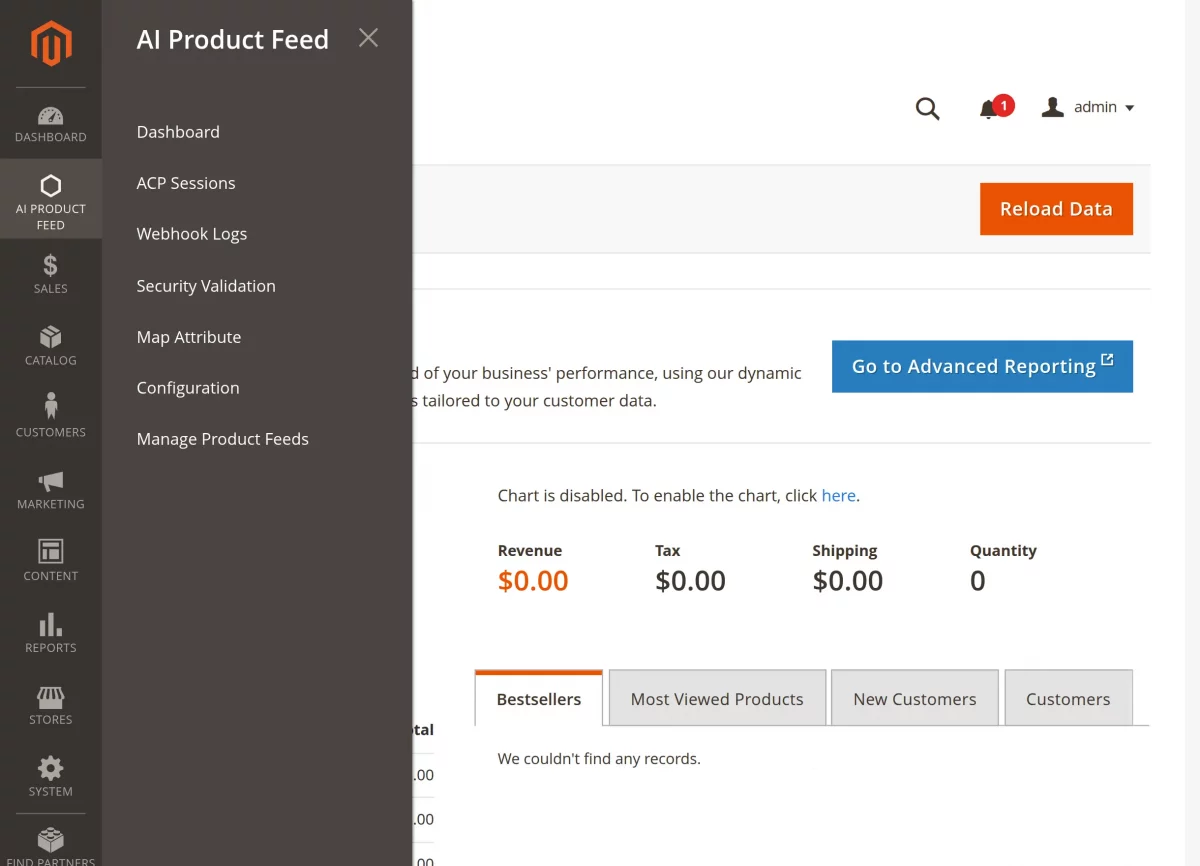Switch to the Most Viewed Products tab

(x=716, y=698)
